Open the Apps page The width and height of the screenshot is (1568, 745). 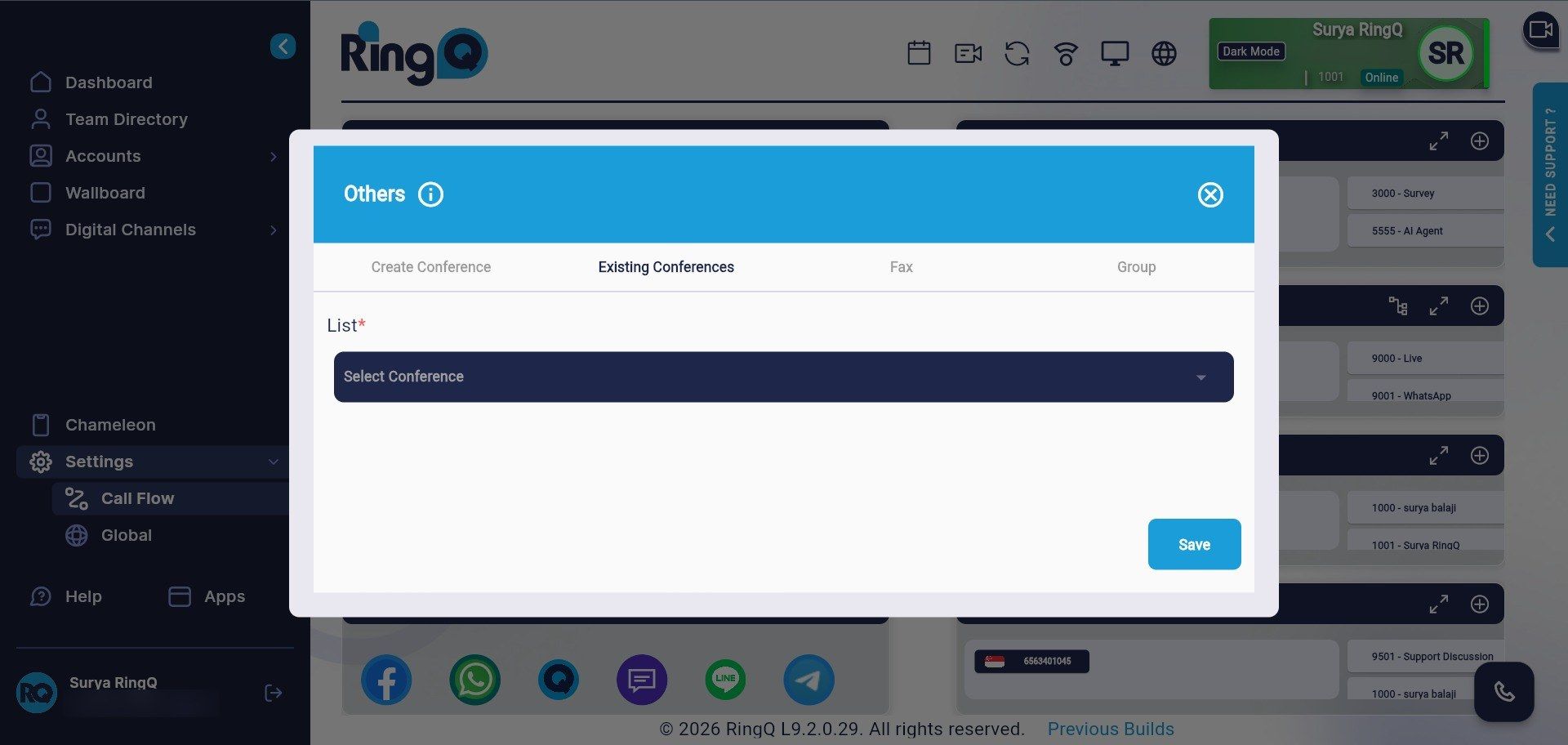(225, 596)
